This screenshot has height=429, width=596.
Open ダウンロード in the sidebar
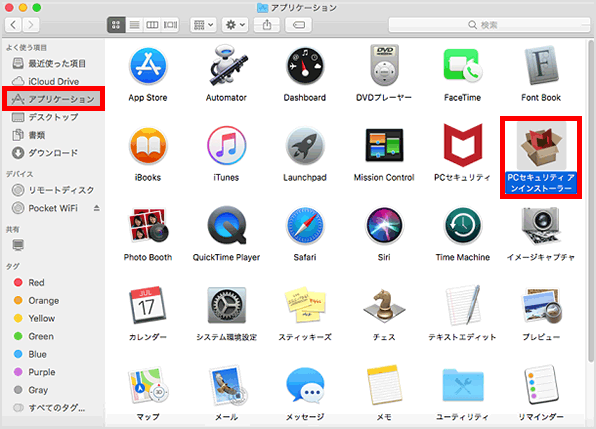tap(53, 153)
